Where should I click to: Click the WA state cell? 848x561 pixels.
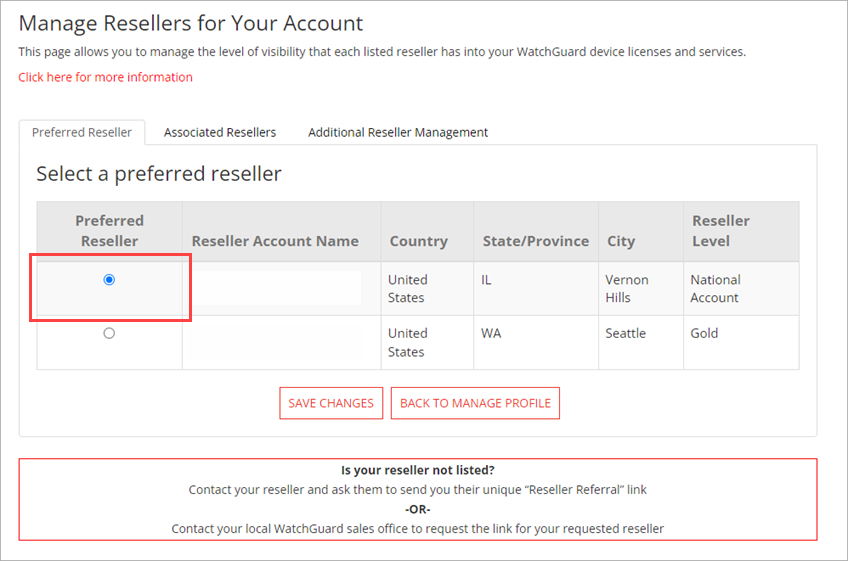pyautogui.click(x=491, y=333)
